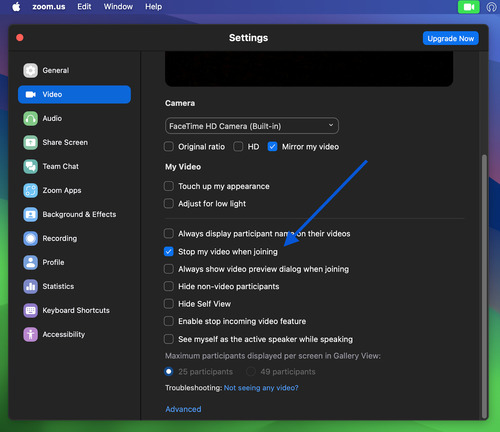500x432 pixels.
Task: Enable Hide Self View checkbox
Action: click(169, 304)
